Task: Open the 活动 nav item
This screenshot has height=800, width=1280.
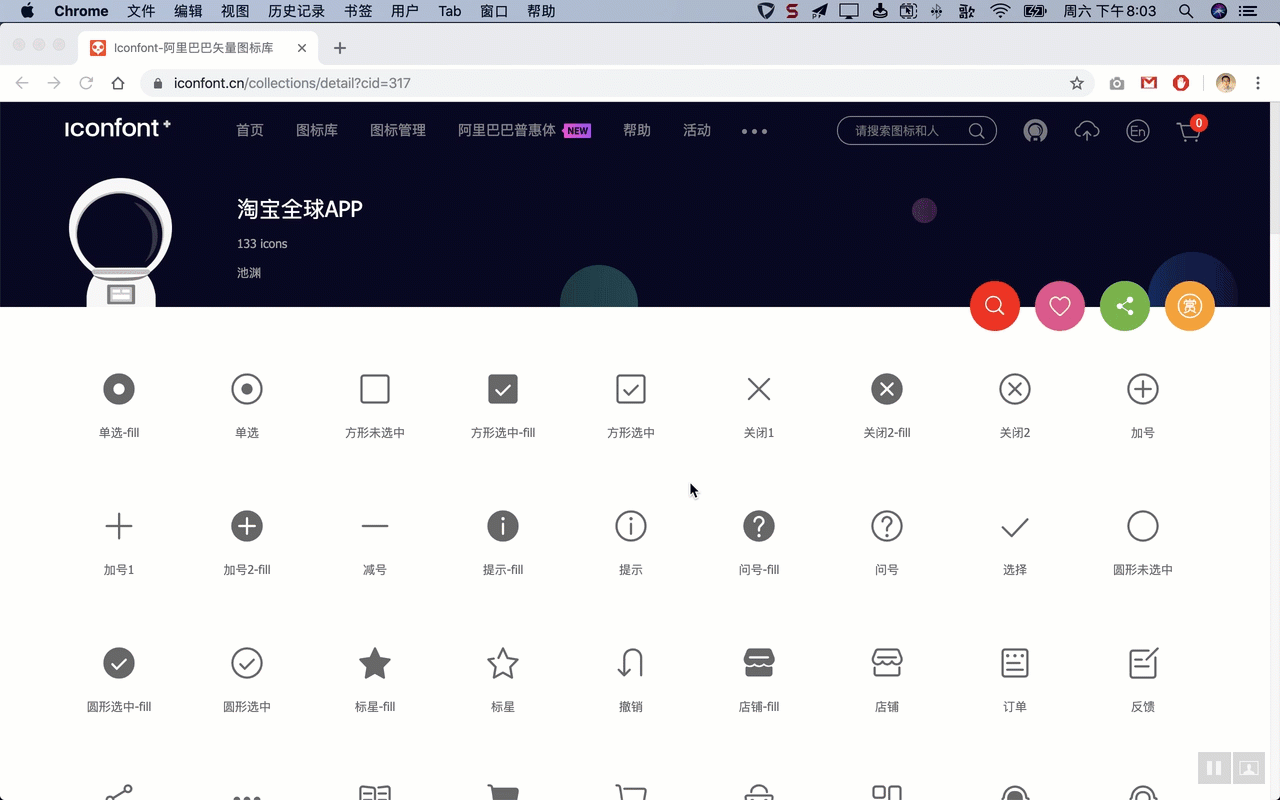Action: 697,130
